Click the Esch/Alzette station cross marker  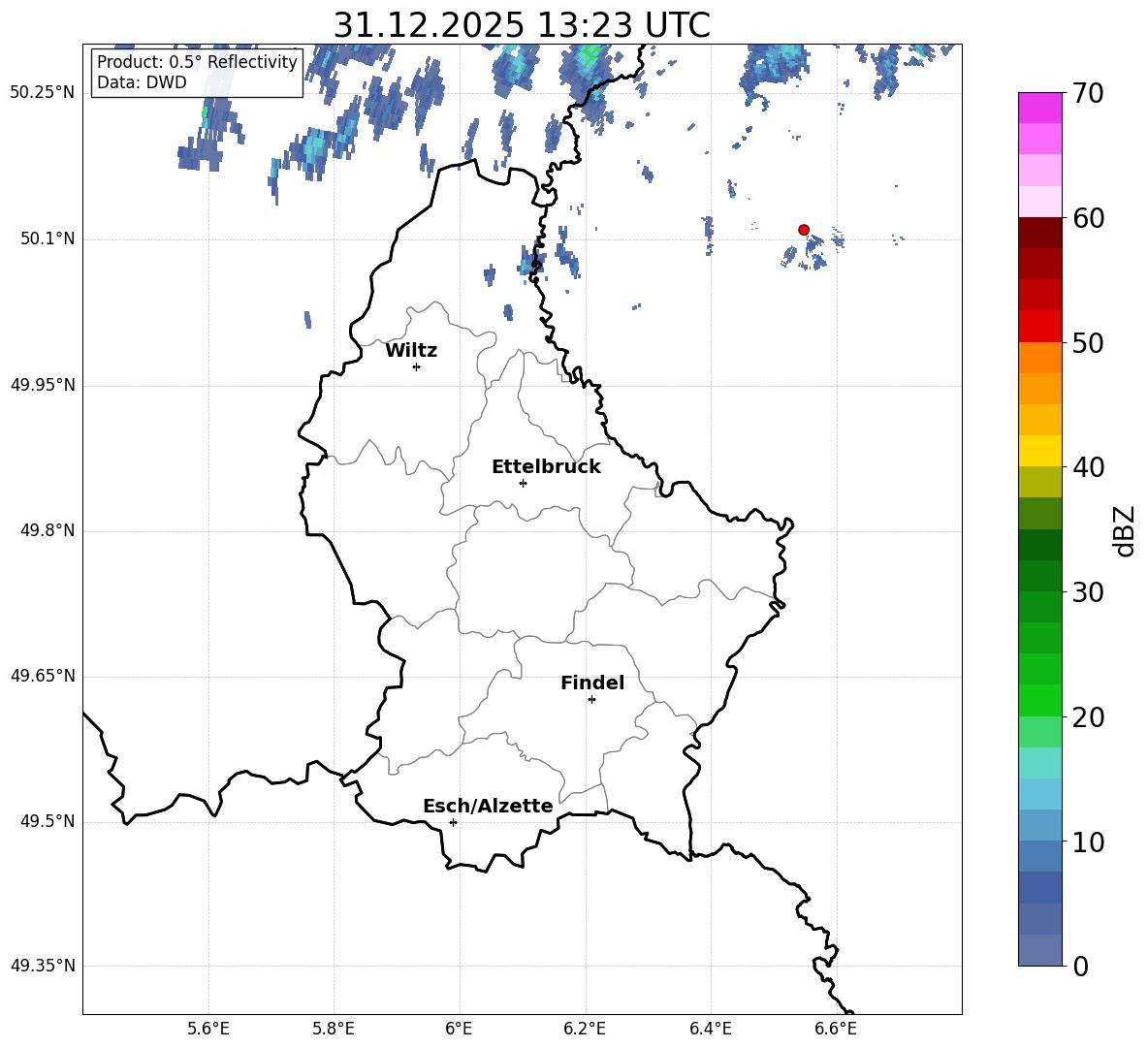[453, 822]
